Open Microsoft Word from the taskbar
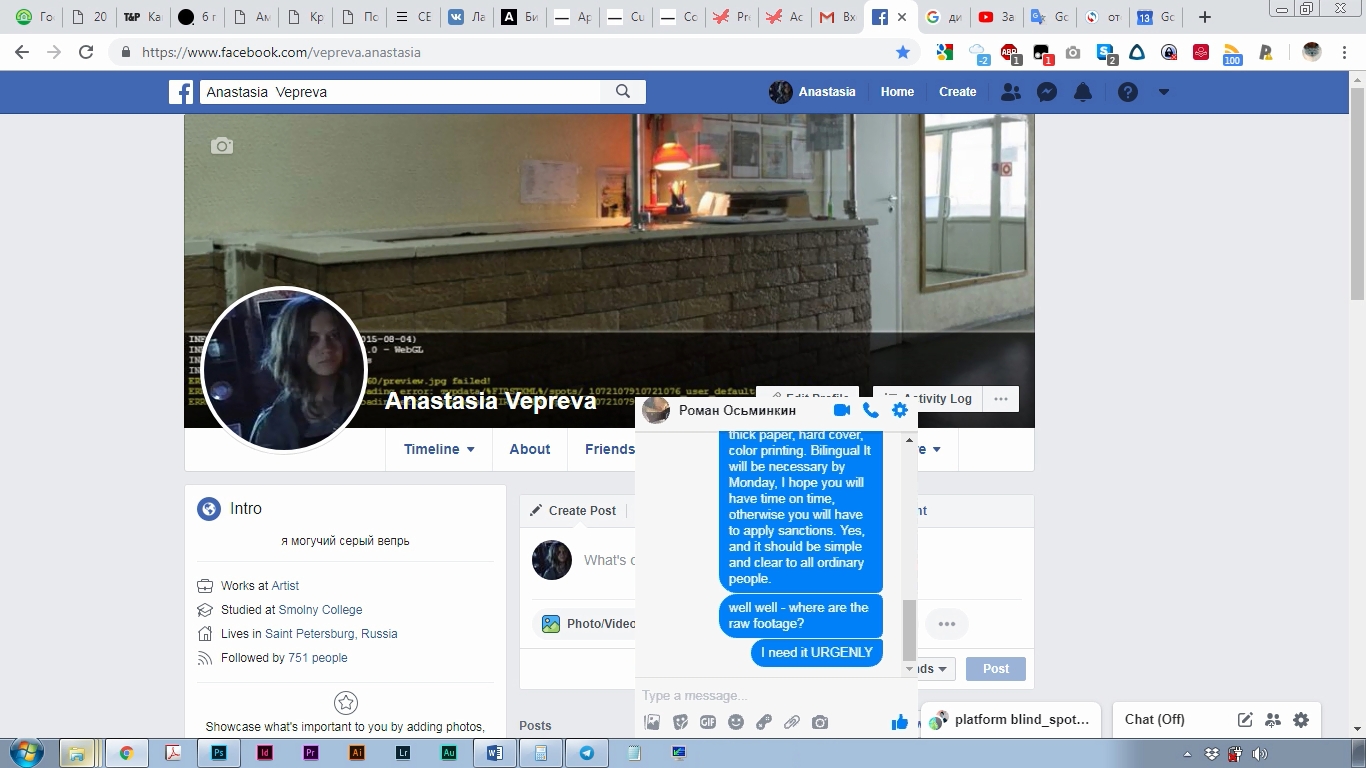The width and height of the screenshot is (1366, 768). click(x=495, y=753)
